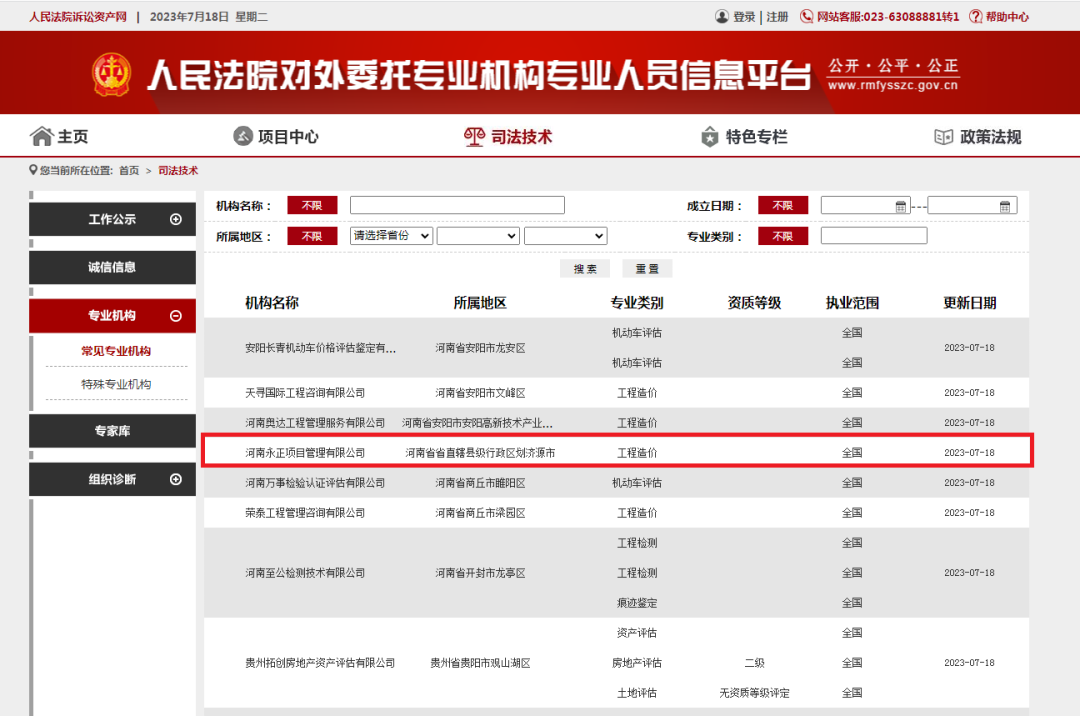Click the location pin icon in breadcrumb
The width and height of the screenshot is (1080, 716).
pos(33,170)
